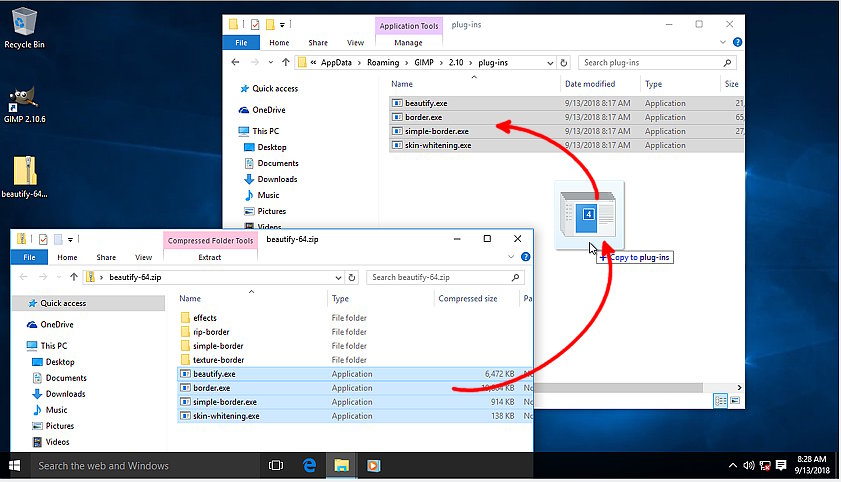Click the Windows Start button
841x482 pixels.
tap(15, 465)
